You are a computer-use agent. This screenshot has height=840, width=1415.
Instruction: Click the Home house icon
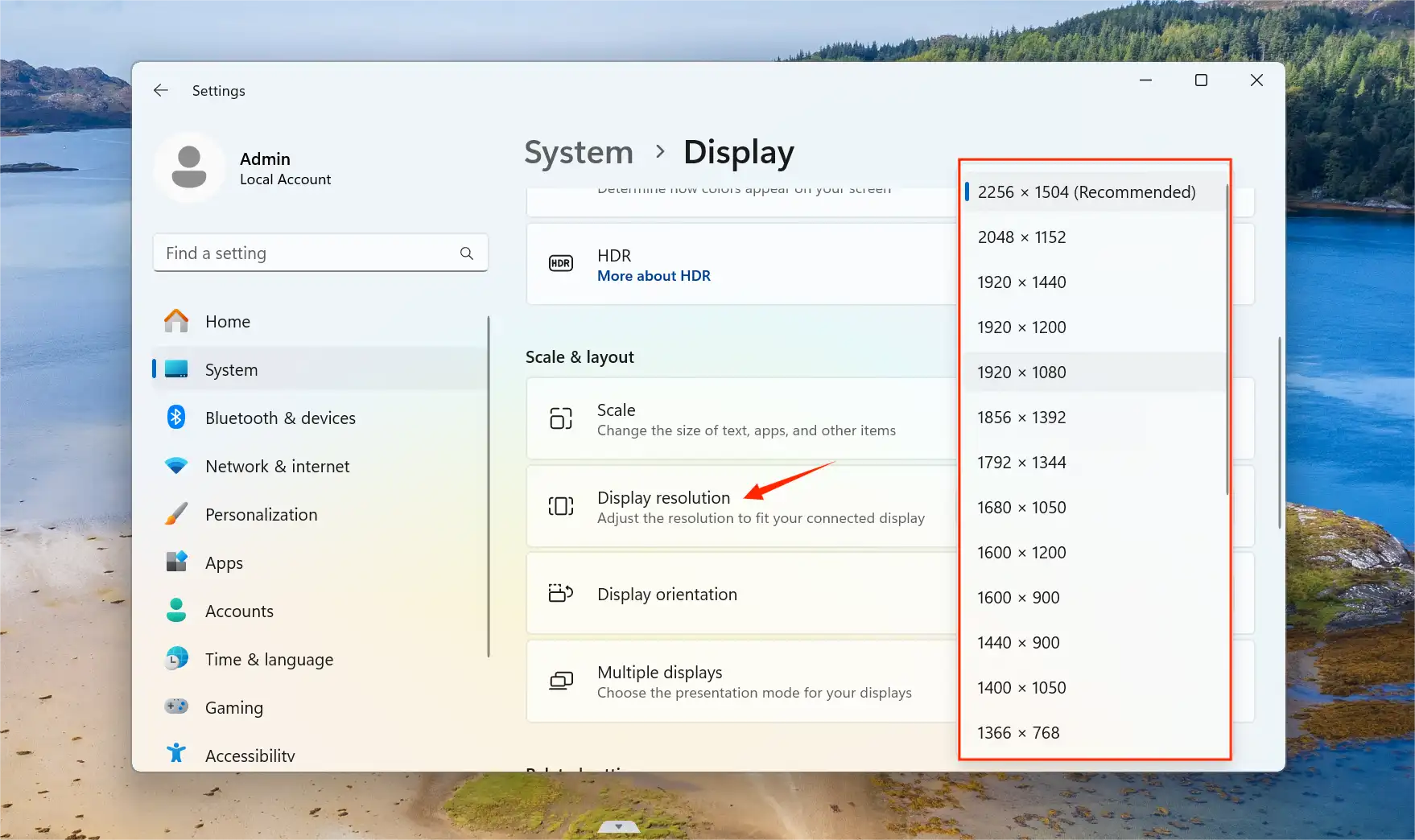tap(176, 321)
